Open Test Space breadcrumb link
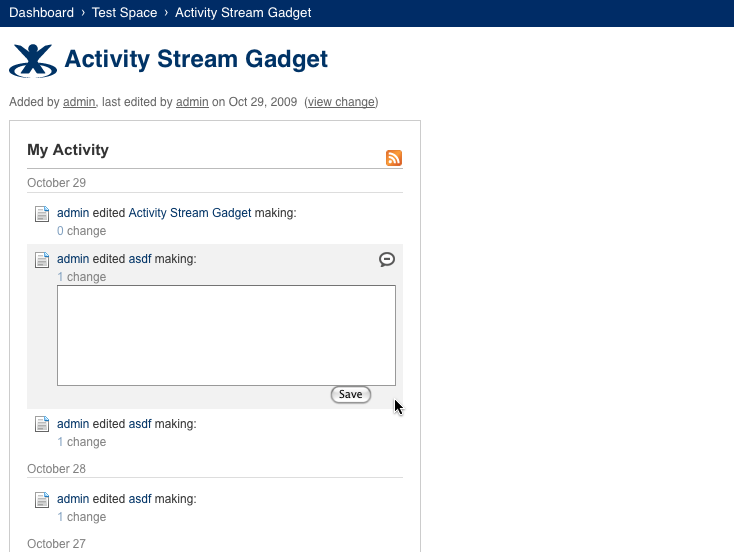 (124, 13)
